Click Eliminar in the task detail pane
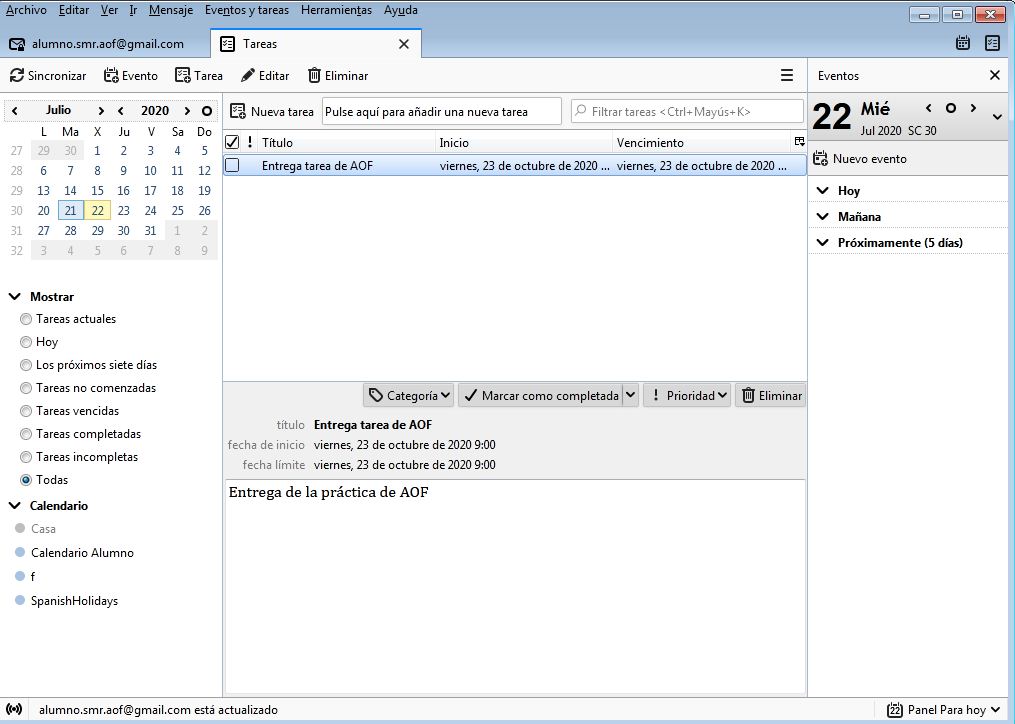This screenshot has width=1015, height=724. [771, 396]
